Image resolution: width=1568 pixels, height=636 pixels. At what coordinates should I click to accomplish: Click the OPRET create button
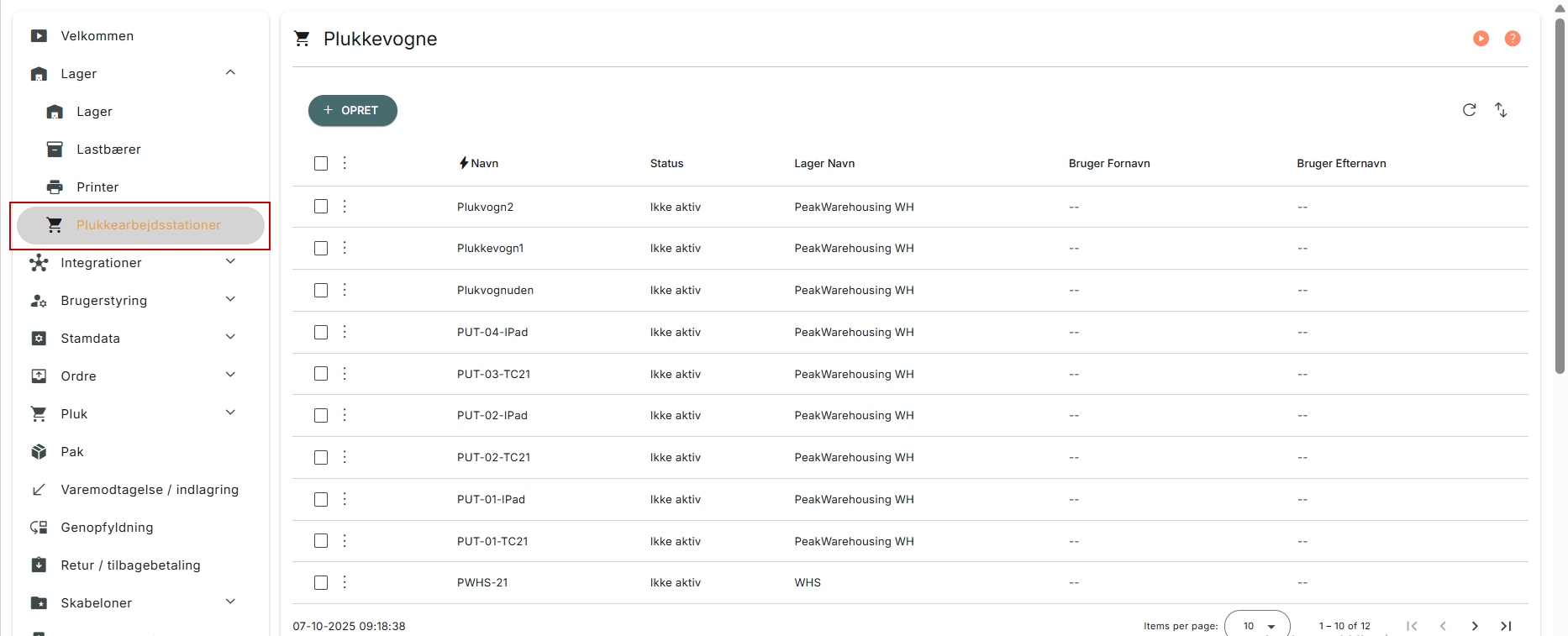pos(352,110)
